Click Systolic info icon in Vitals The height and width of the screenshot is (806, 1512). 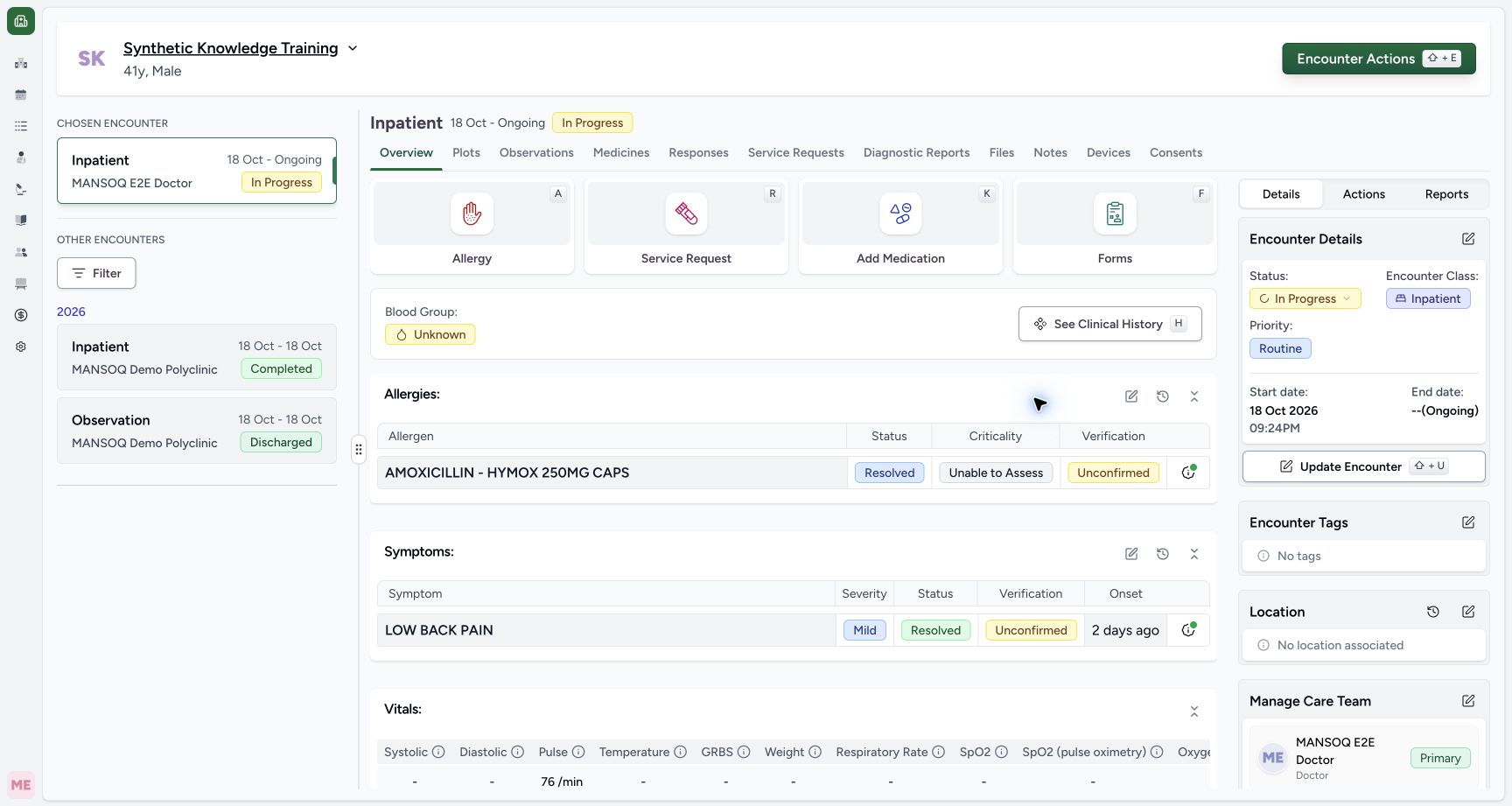tap(438, 752)
